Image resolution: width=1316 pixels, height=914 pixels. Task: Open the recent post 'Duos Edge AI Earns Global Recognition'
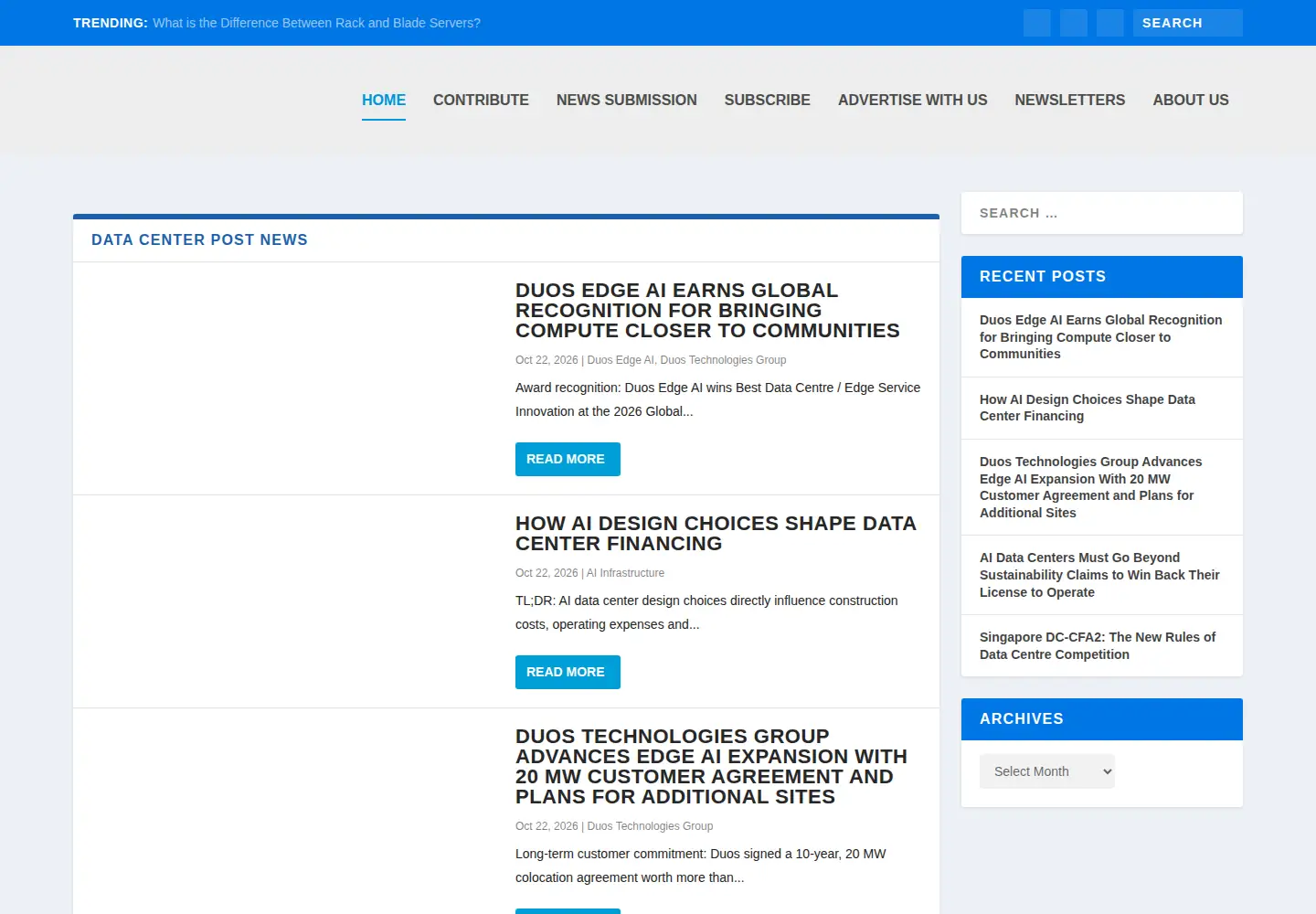coord(1100,337)
